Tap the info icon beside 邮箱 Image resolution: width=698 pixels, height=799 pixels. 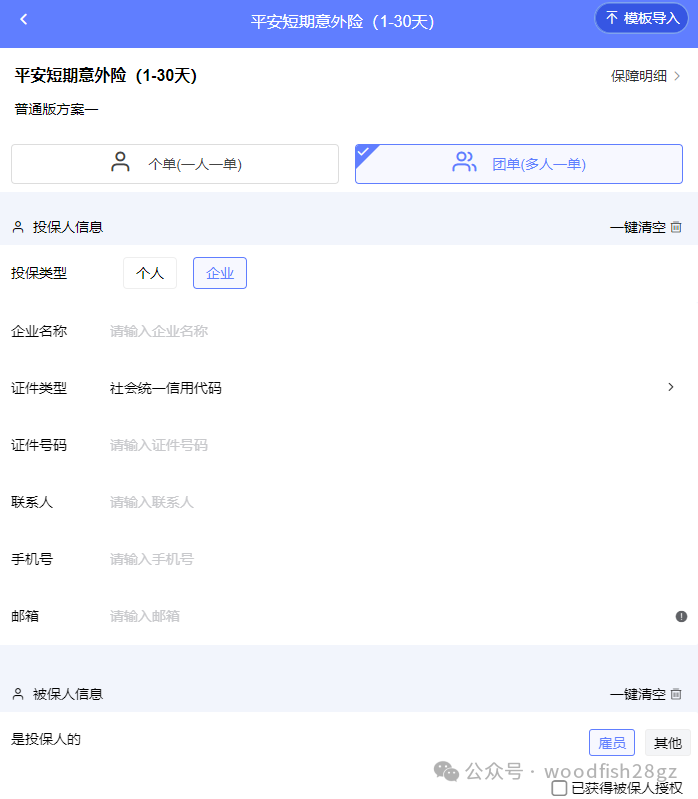[x=681, y=617]
